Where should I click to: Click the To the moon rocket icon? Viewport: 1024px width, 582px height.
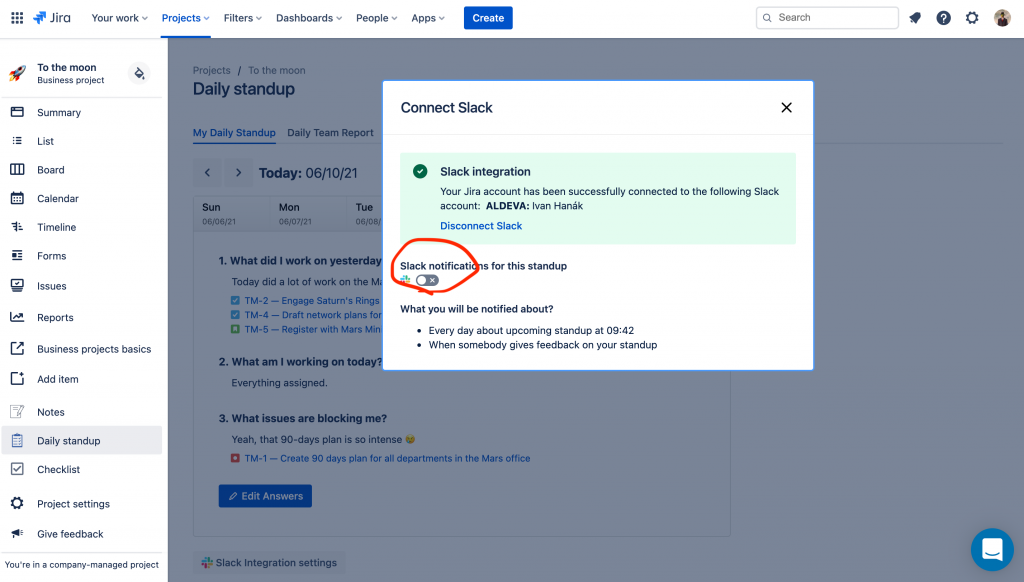click(18, 73)
